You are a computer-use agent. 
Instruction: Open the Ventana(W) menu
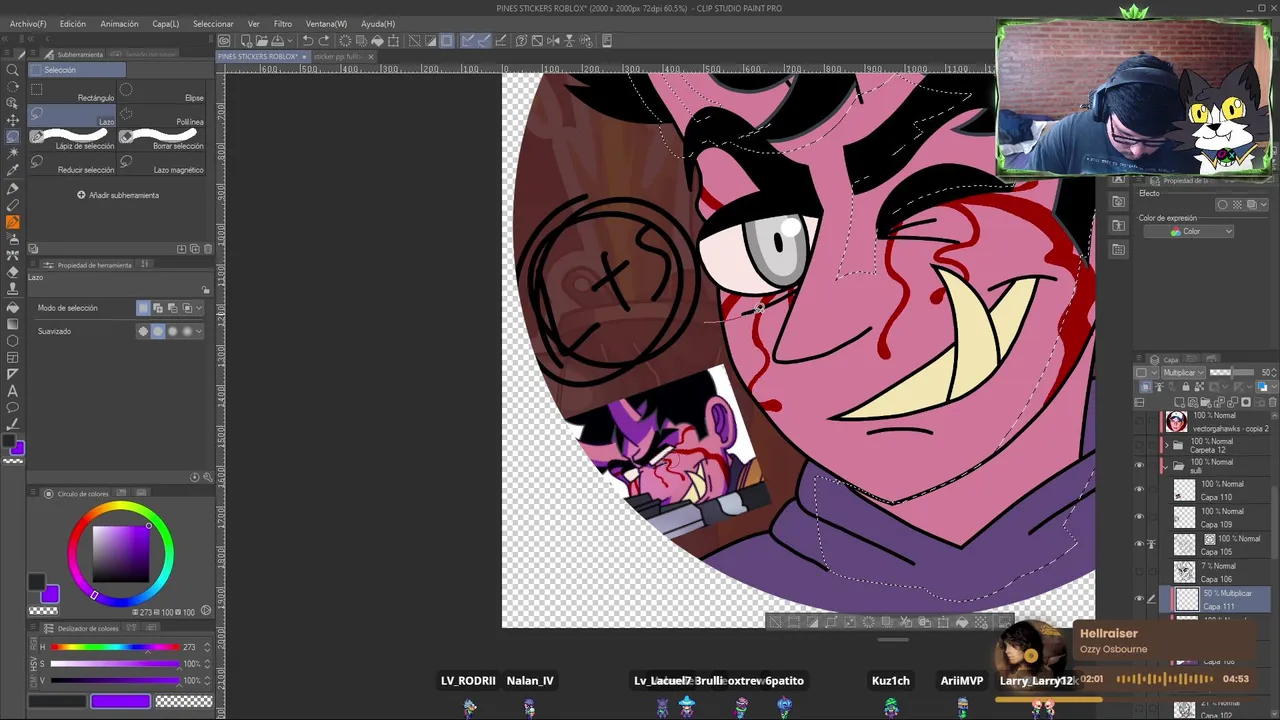(326, 23)
